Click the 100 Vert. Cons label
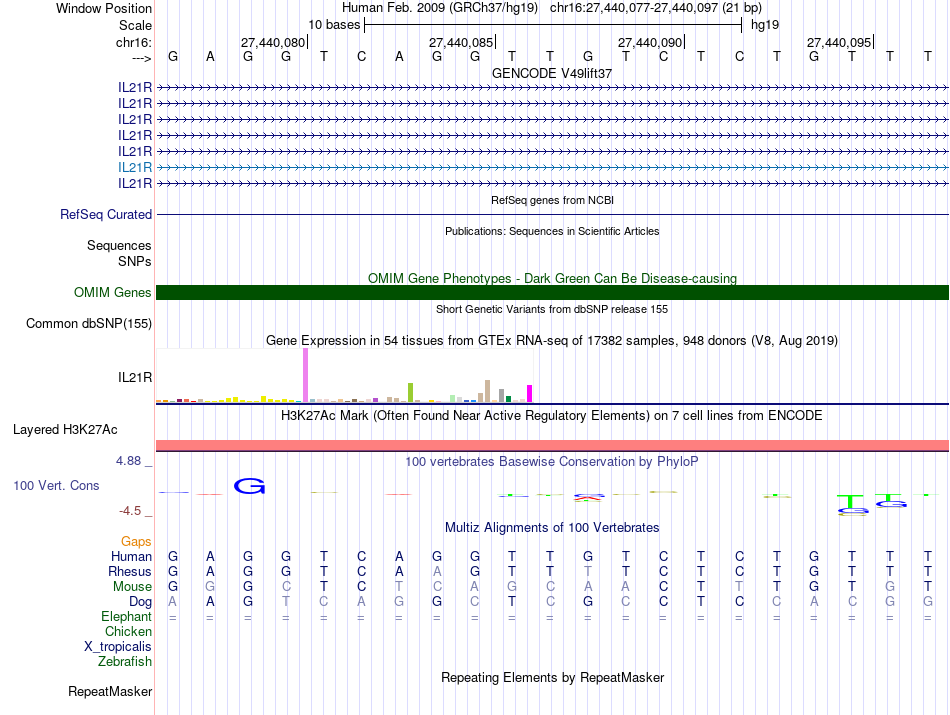 coord(56,485)
